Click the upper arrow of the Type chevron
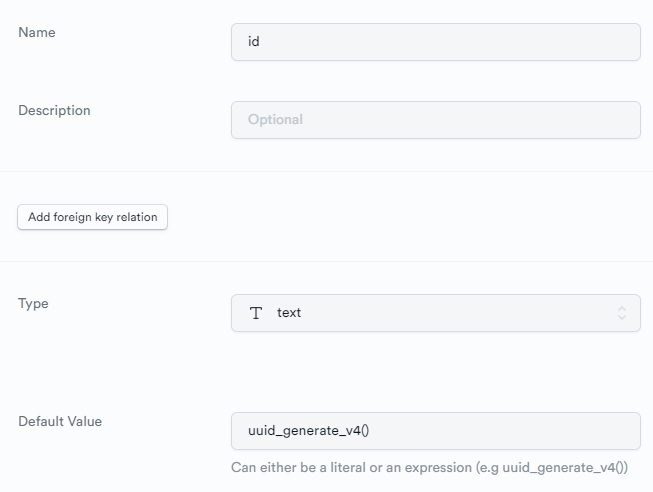 pos(622,309)
